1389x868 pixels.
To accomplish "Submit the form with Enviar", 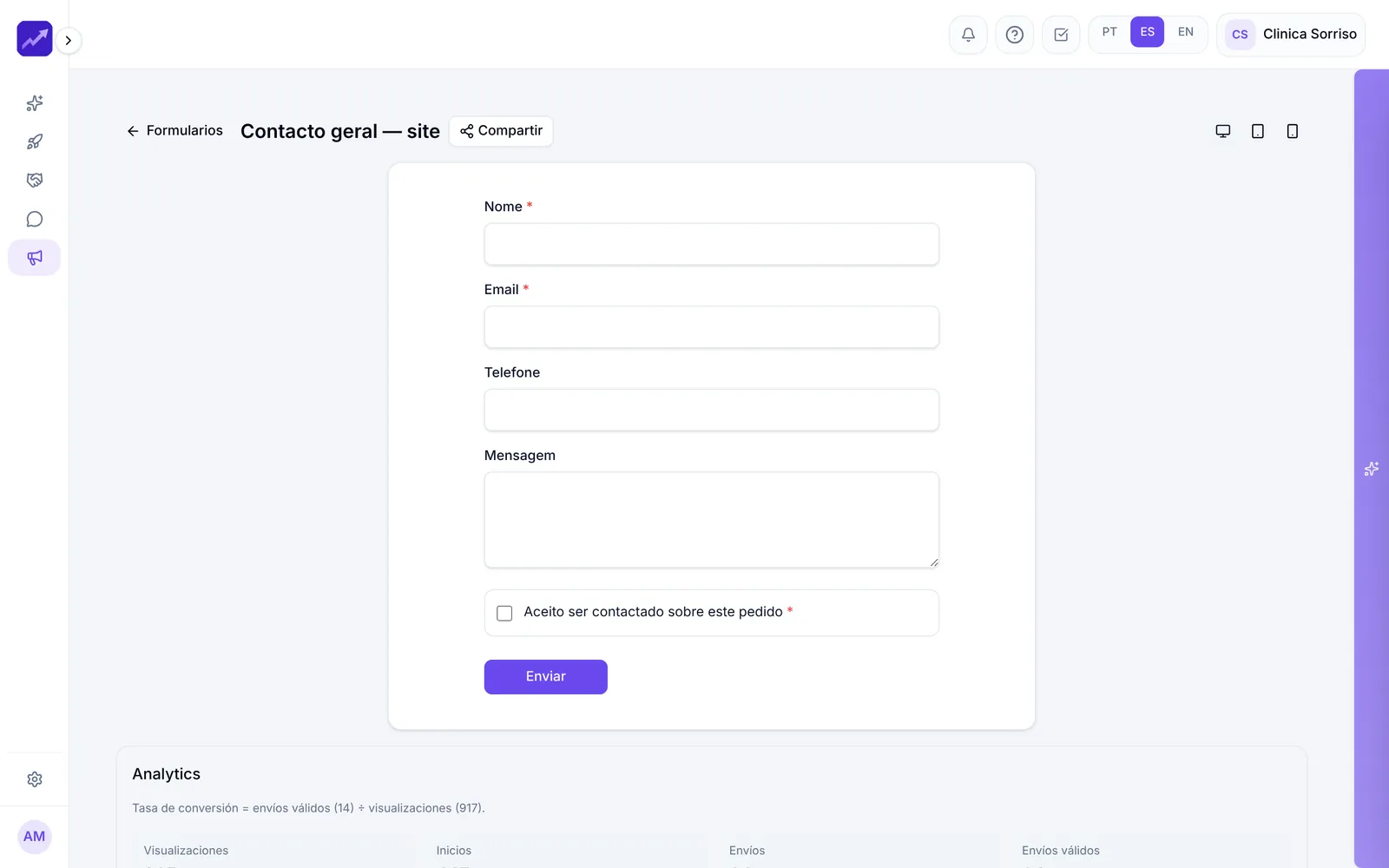I will (x=546, y=677).
